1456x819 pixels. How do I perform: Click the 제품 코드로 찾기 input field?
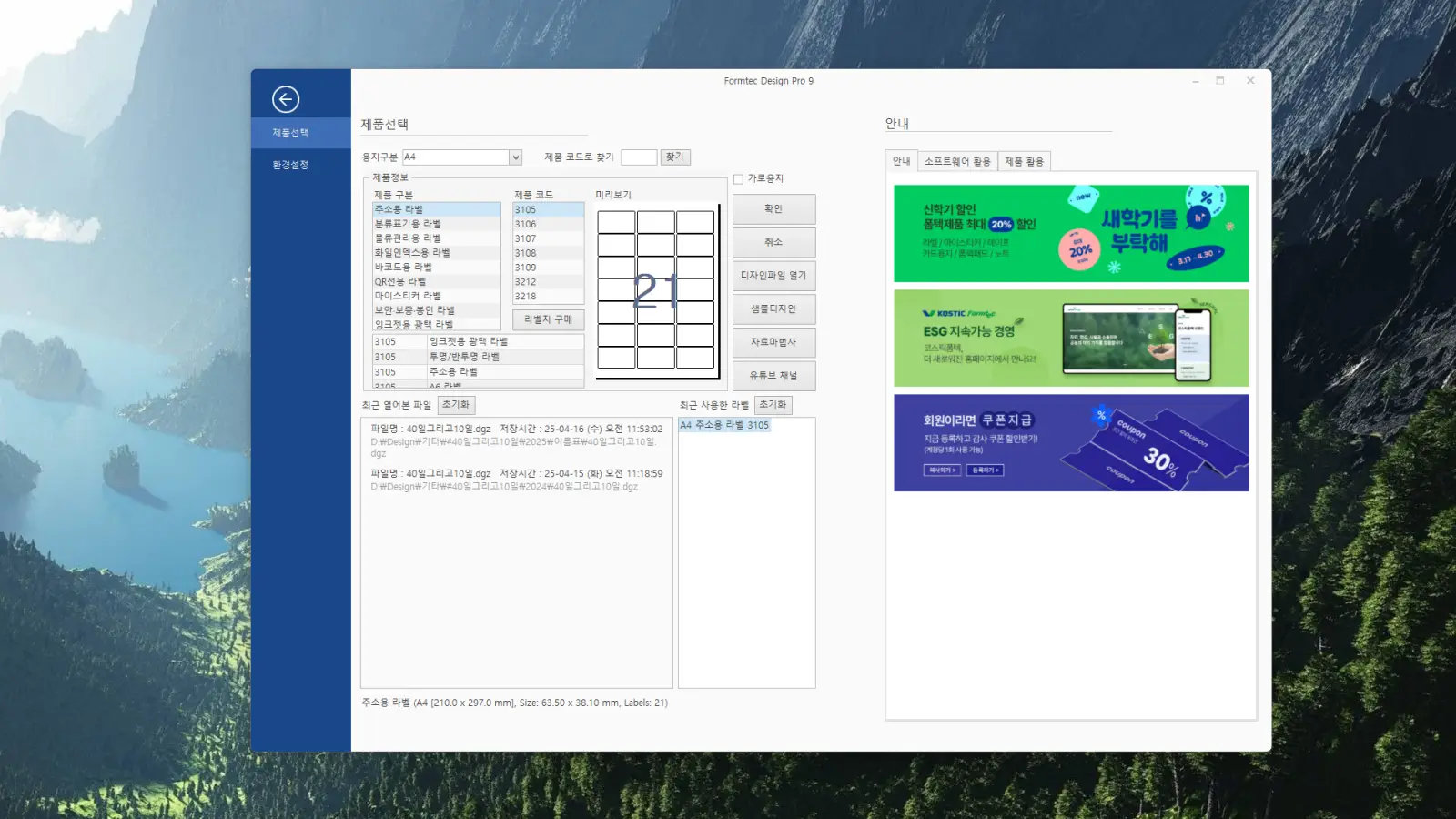(639, 157)
